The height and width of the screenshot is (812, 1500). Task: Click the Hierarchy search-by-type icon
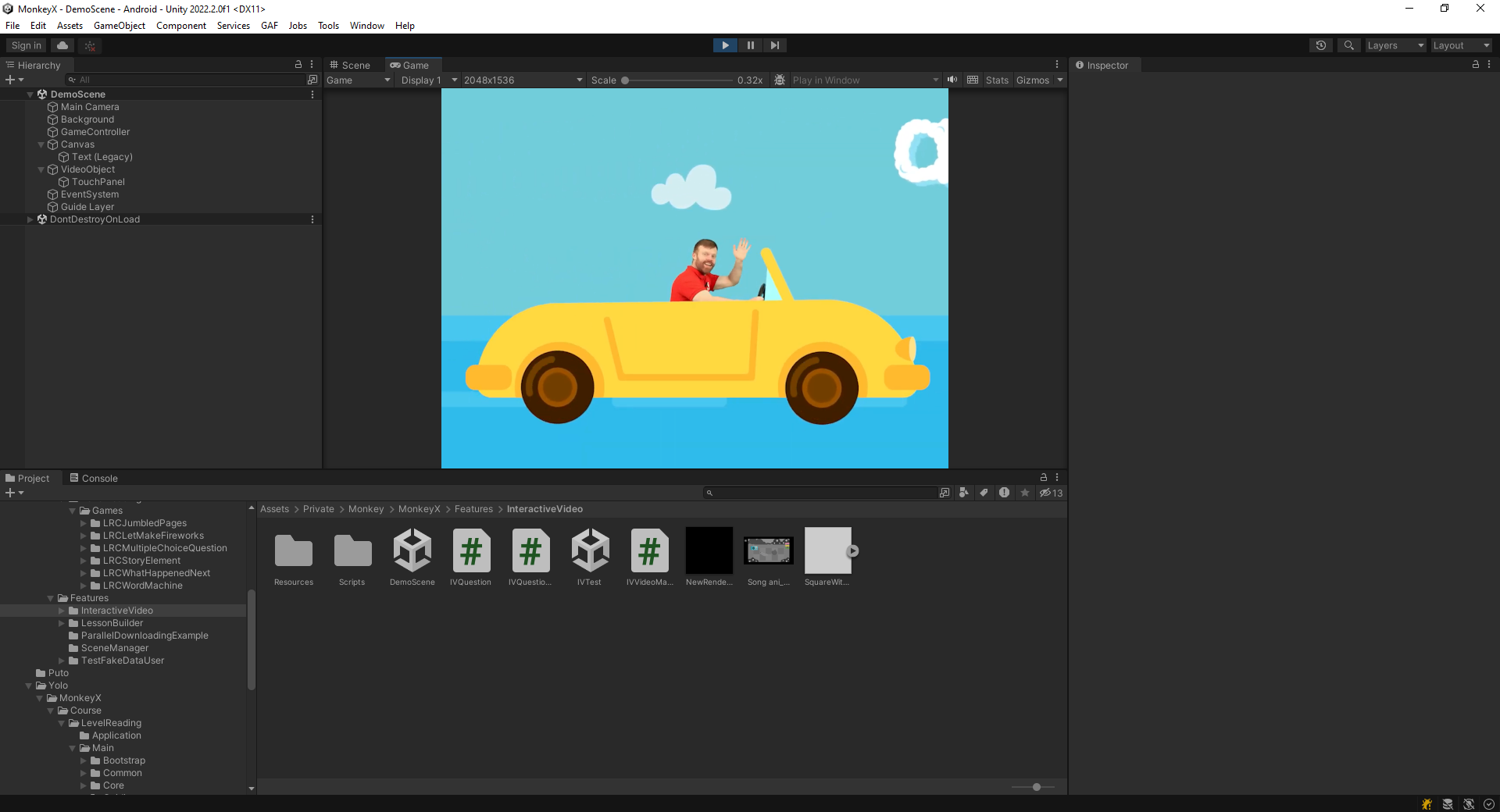(x=312, y=80)
